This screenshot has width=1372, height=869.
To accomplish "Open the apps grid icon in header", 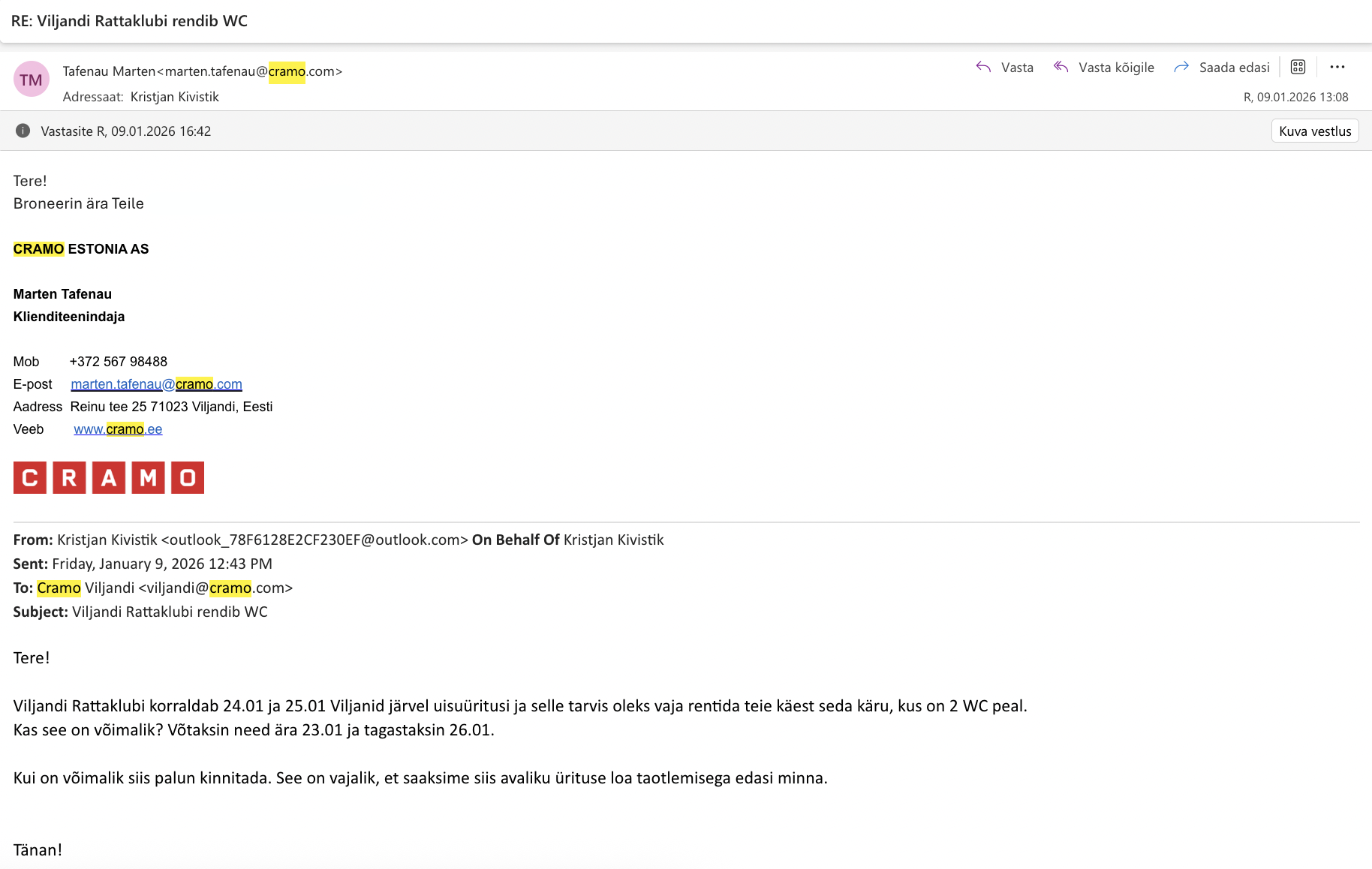I will (x=1298, y=68).
